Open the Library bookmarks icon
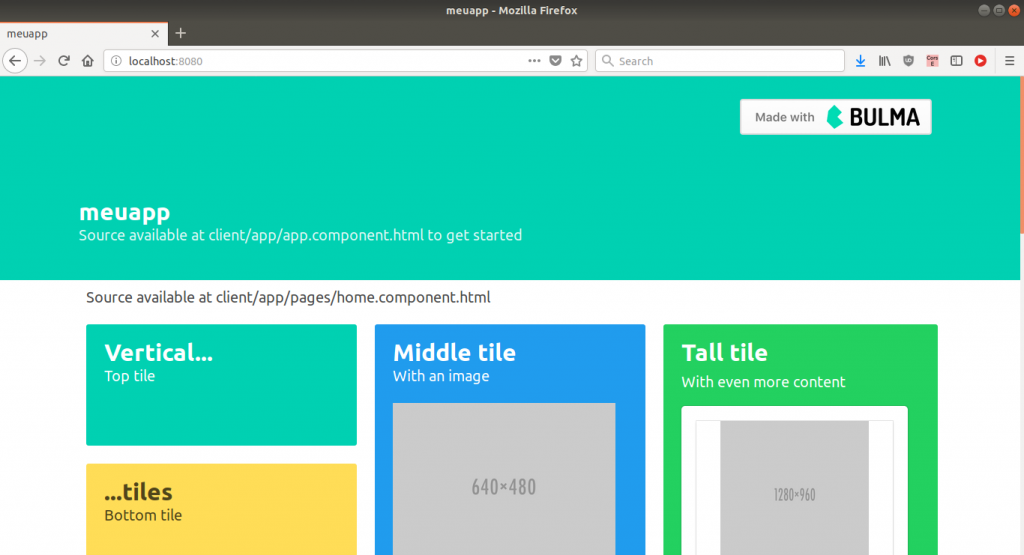Image resolution: width=1024 pixels, height=555 pixels. point(884,61)
